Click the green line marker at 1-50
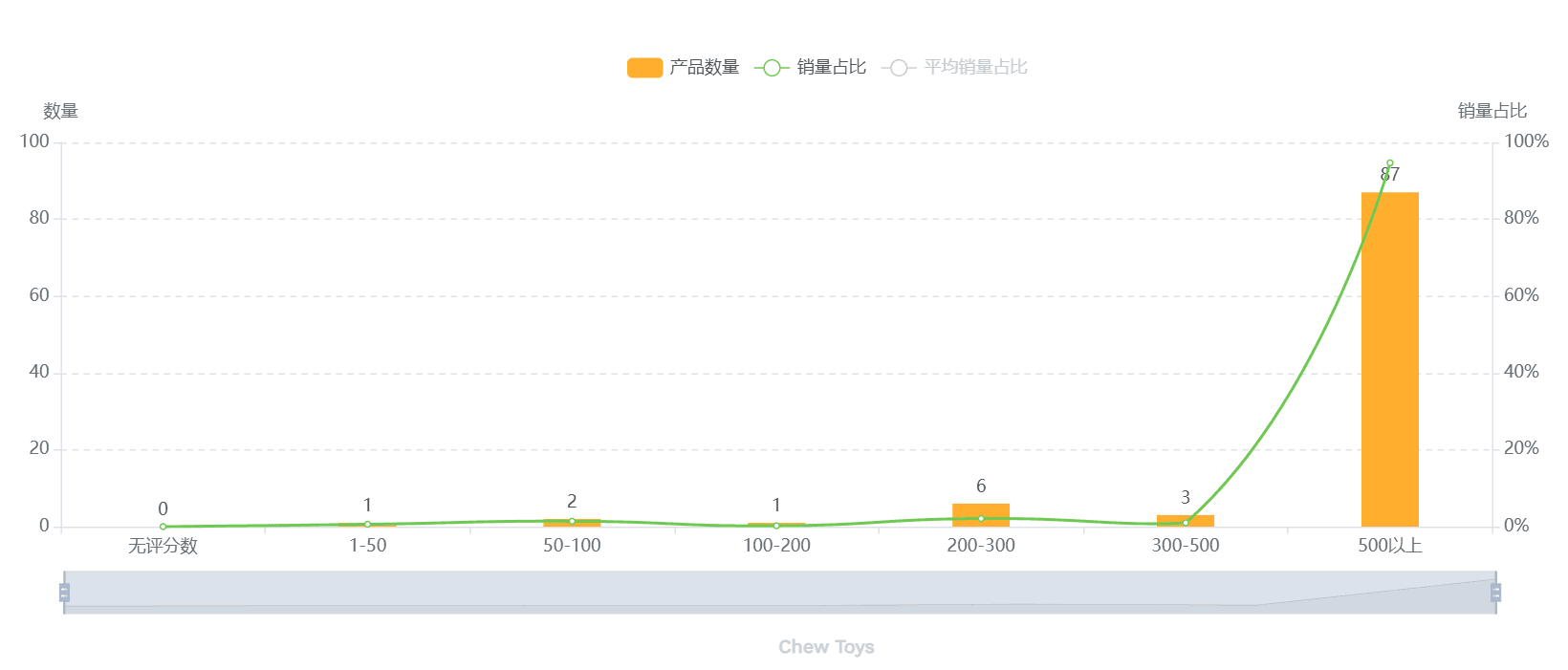1568x670 pixels. [x=367, y=524]
